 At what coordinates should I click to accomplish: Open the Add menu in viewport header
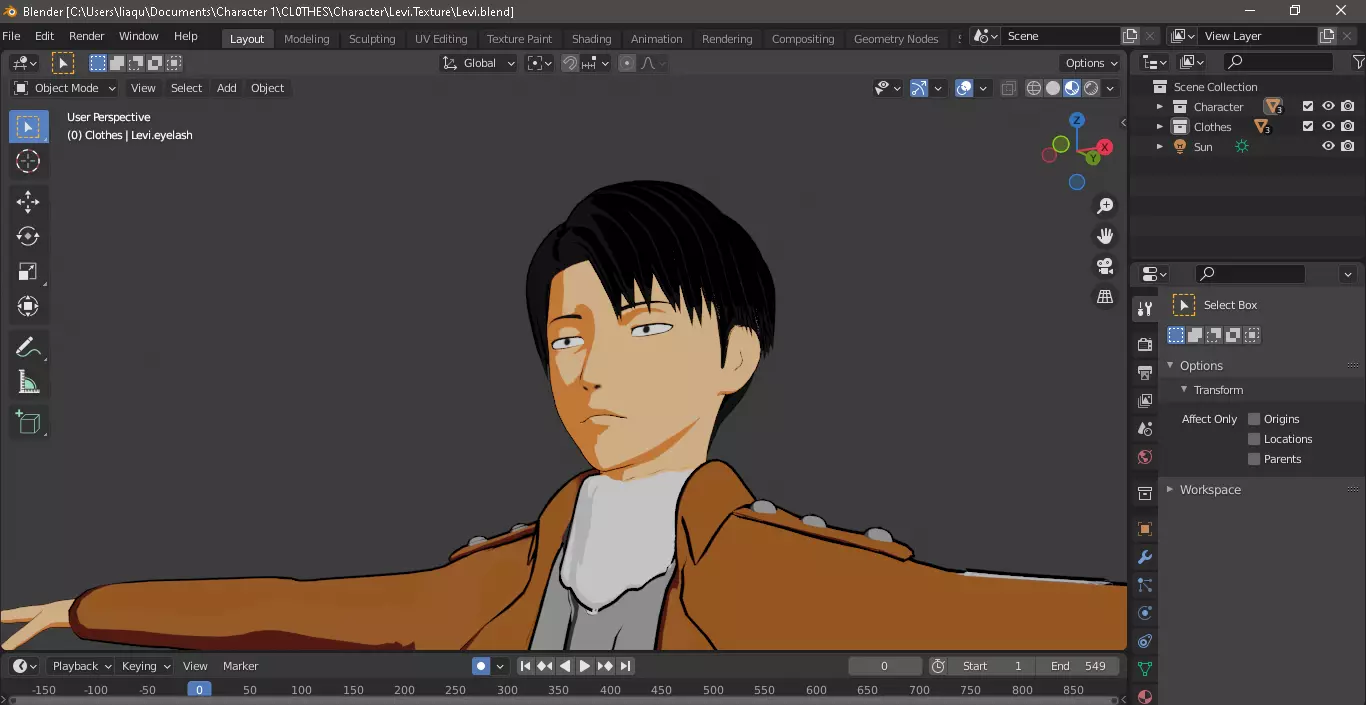tap(227, 88)
